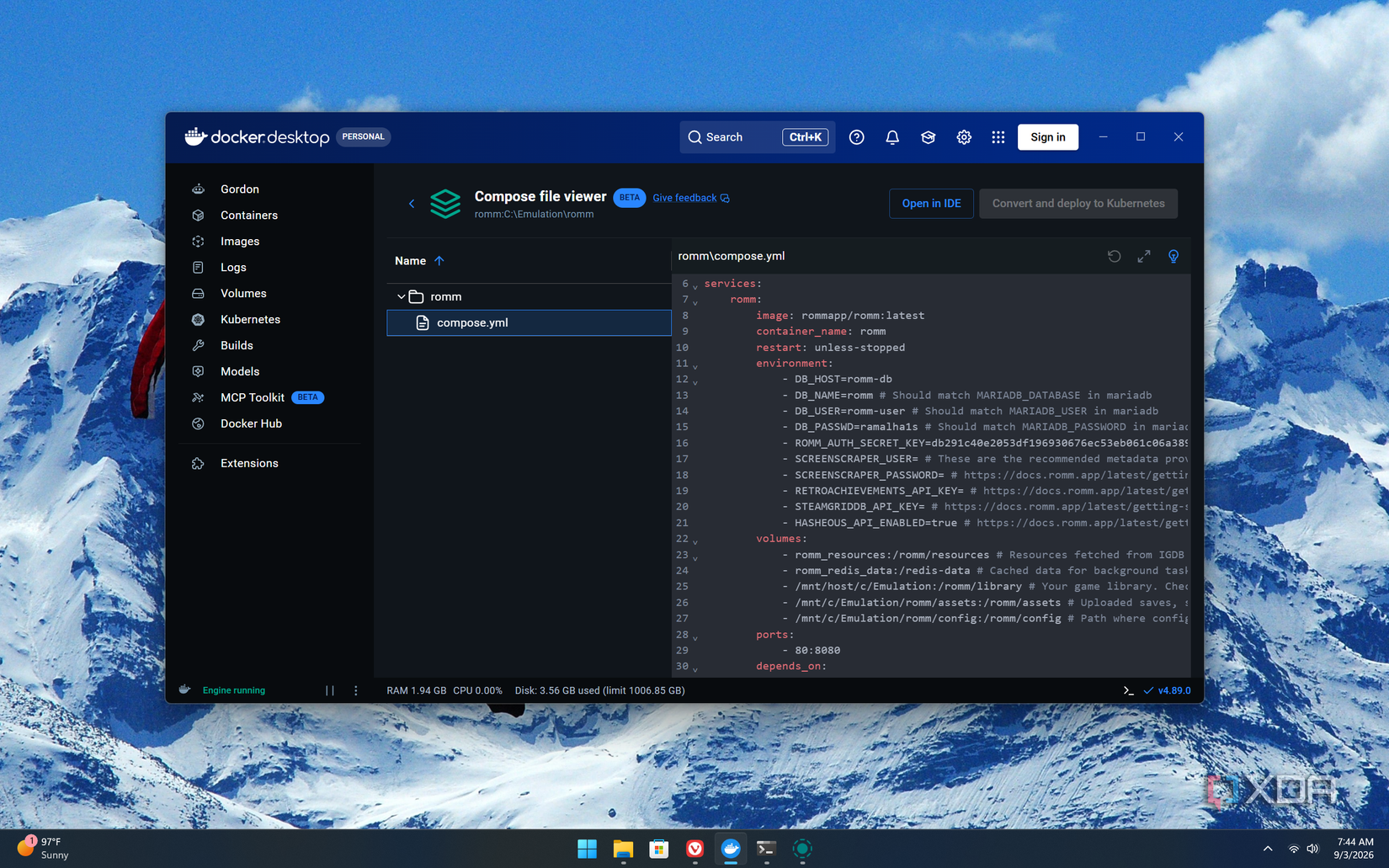Click the Open in IDE button
The width and height of the screenshot is (1389, 868).
coord(931,204)
